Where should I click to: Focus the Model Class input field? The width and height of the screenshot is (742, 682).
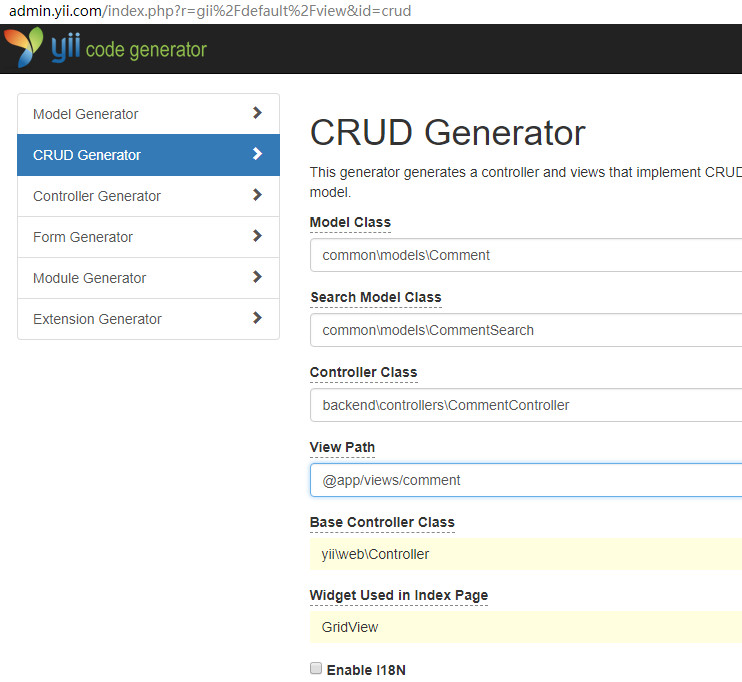526,255
